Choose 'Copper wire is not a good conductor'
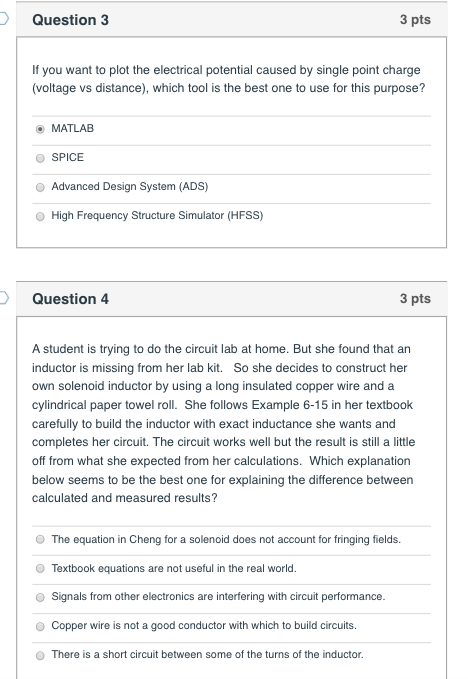 40,626
